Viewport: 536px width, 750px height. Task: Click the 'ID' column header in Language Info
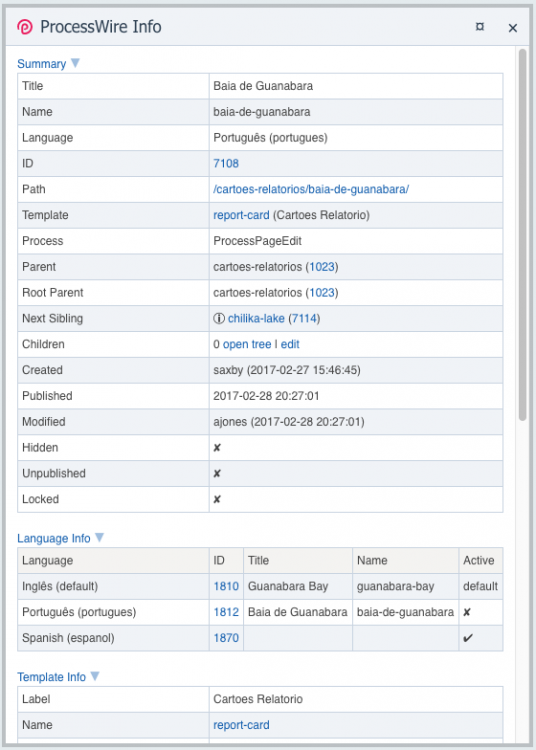coord(219,560)
